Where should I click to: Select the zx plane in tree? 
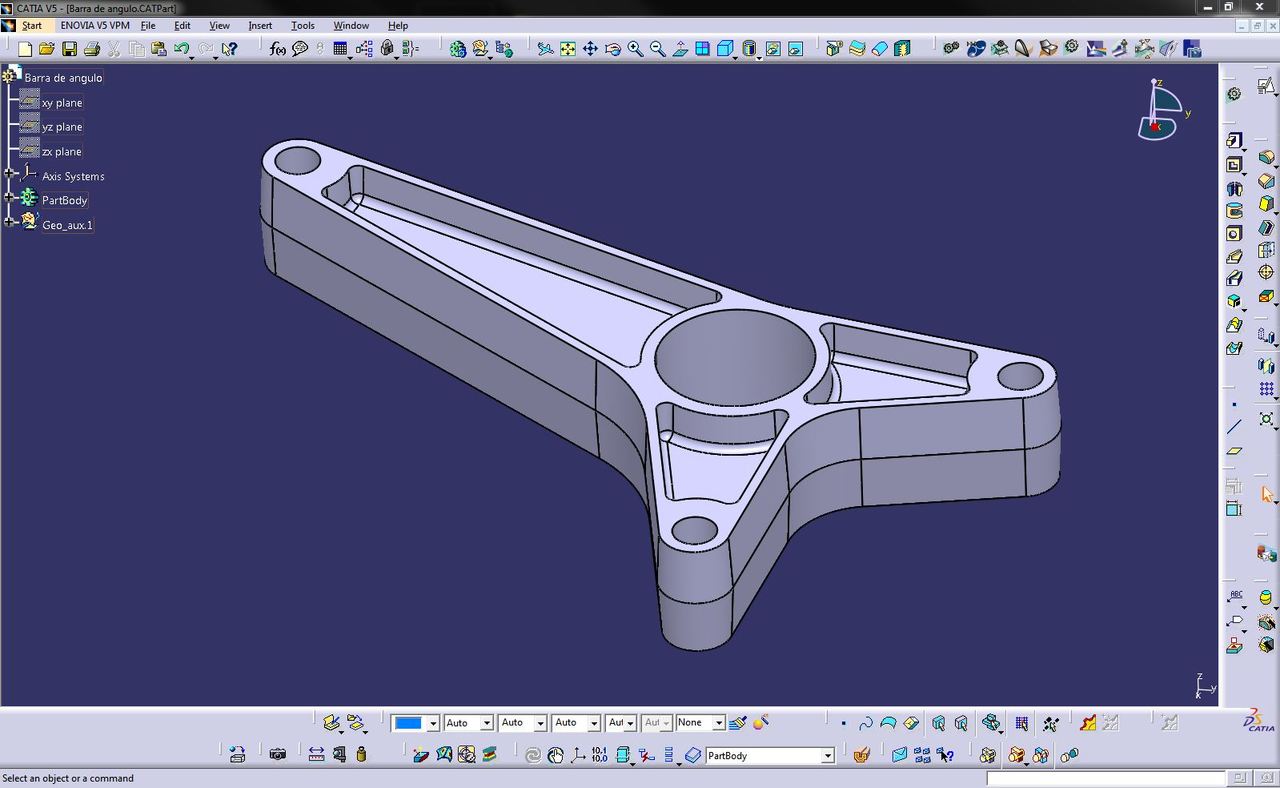62,151
